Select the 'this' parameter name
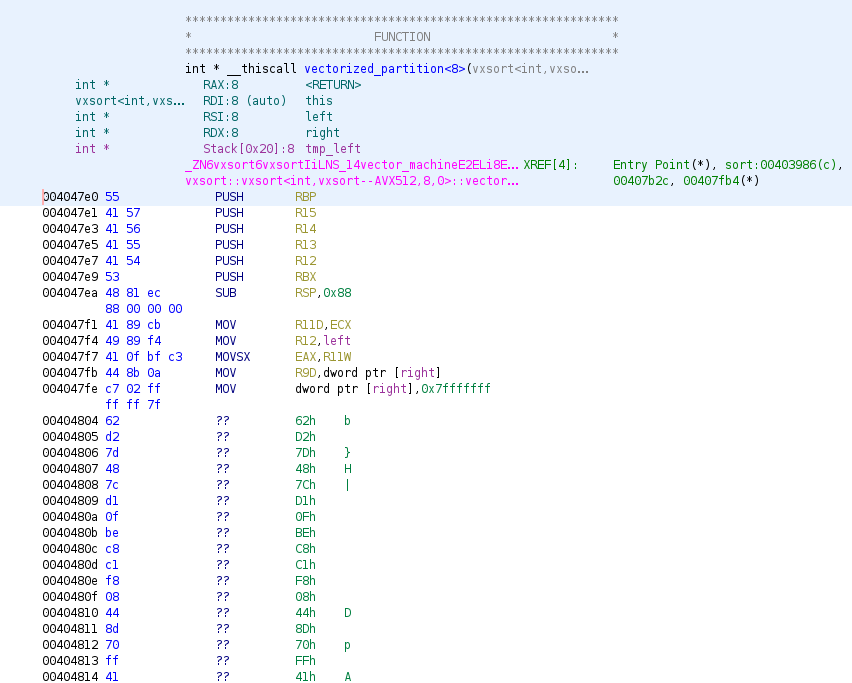 click(x=319, y=101)
